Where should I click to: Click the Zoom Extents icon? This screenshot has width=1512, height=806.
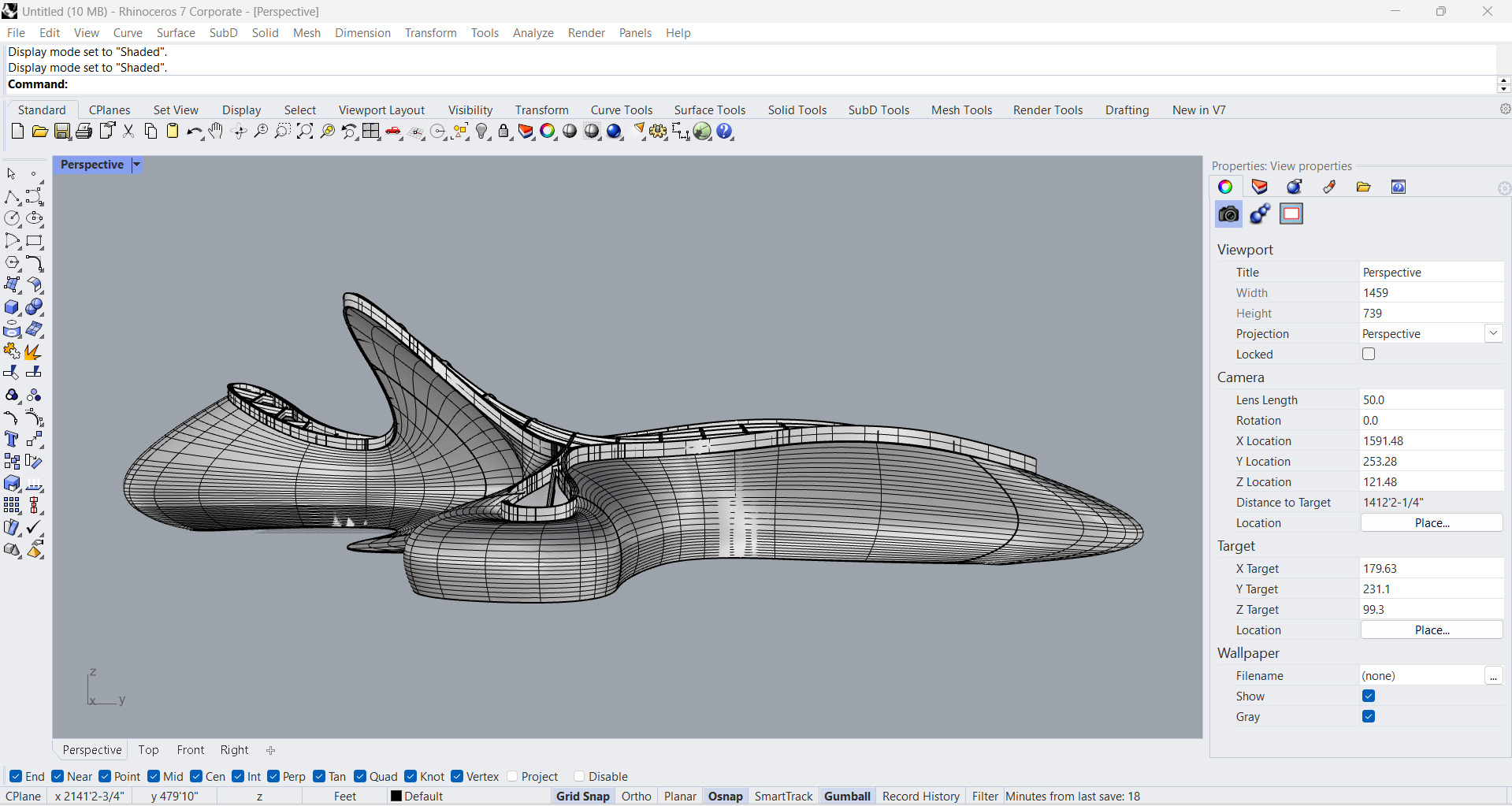(305, 132)
